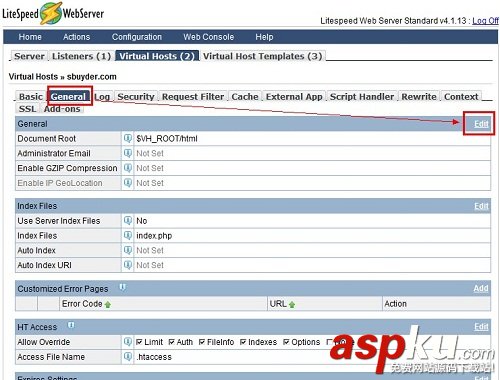
Task: Click the Document Root help icon
Action: click(128, 138)
